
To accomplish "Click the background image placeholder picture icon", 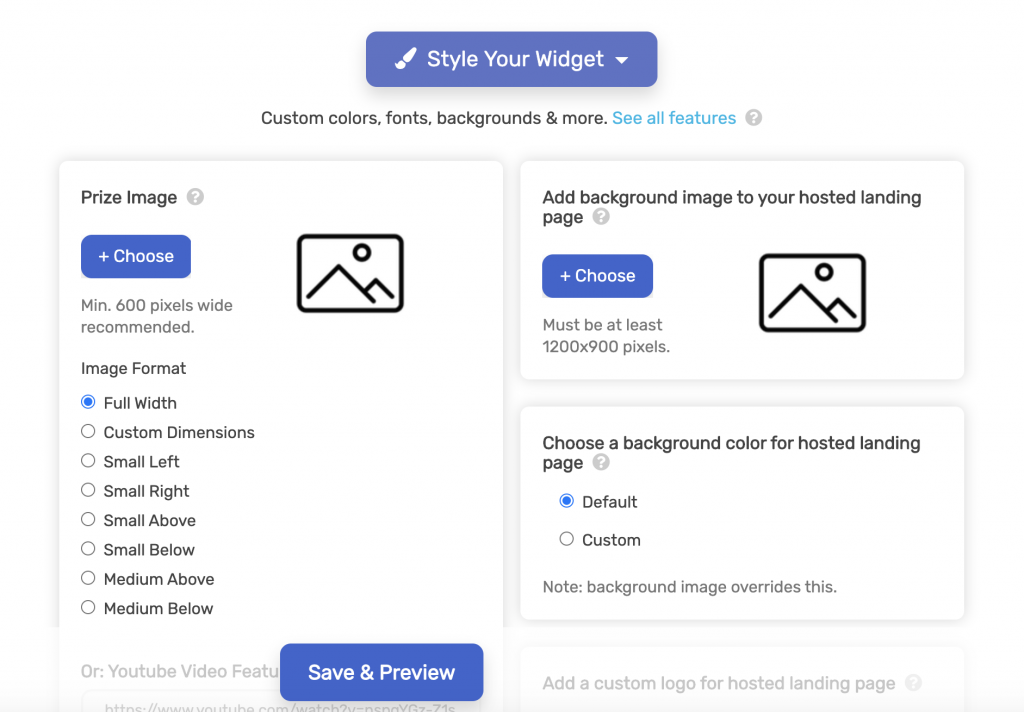I will [812, 293].
